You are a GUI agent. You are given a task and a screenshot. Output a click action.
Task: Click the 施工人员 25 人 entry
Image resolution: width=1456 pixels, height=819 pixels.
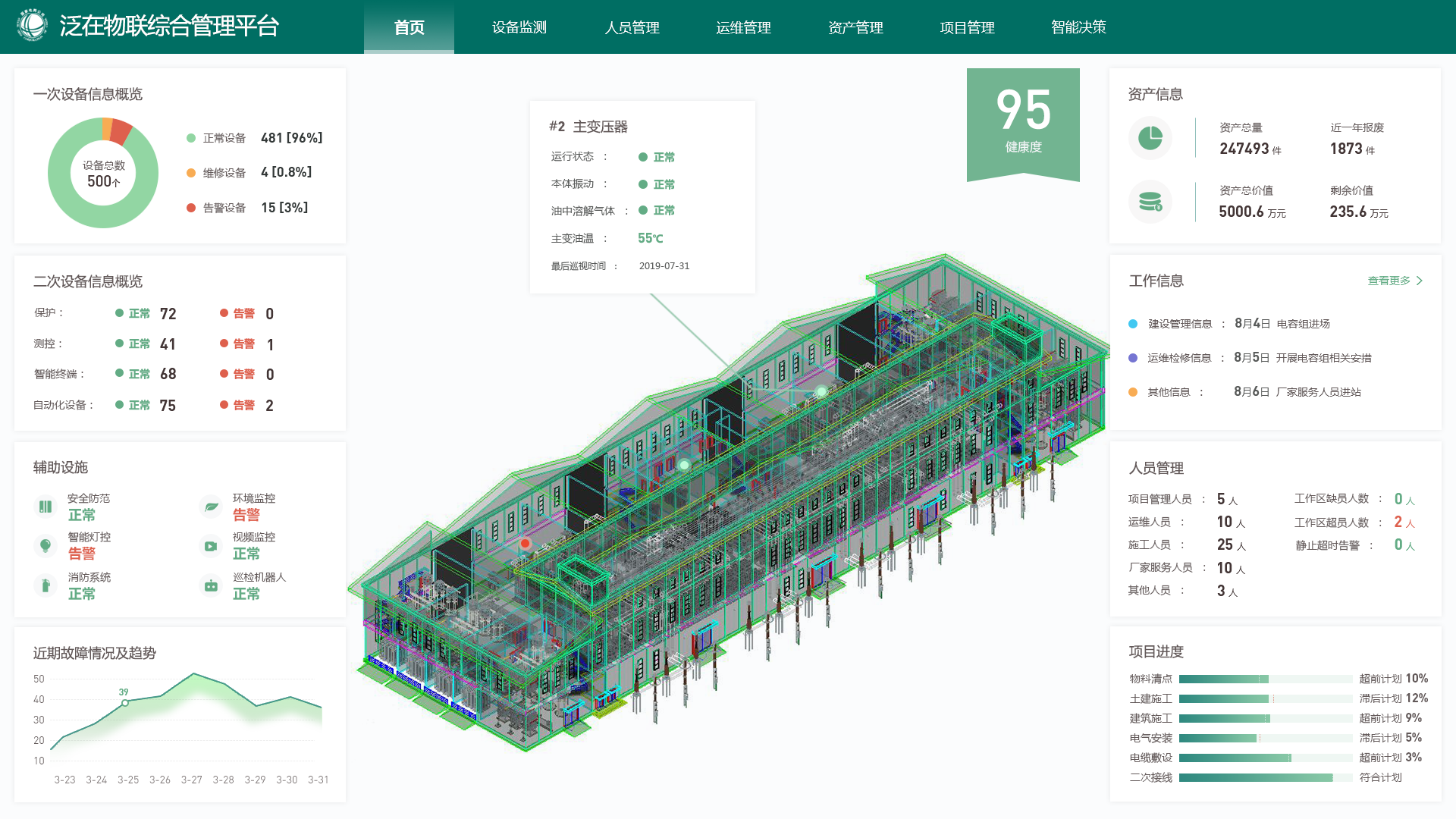[x=1187, y=544]
